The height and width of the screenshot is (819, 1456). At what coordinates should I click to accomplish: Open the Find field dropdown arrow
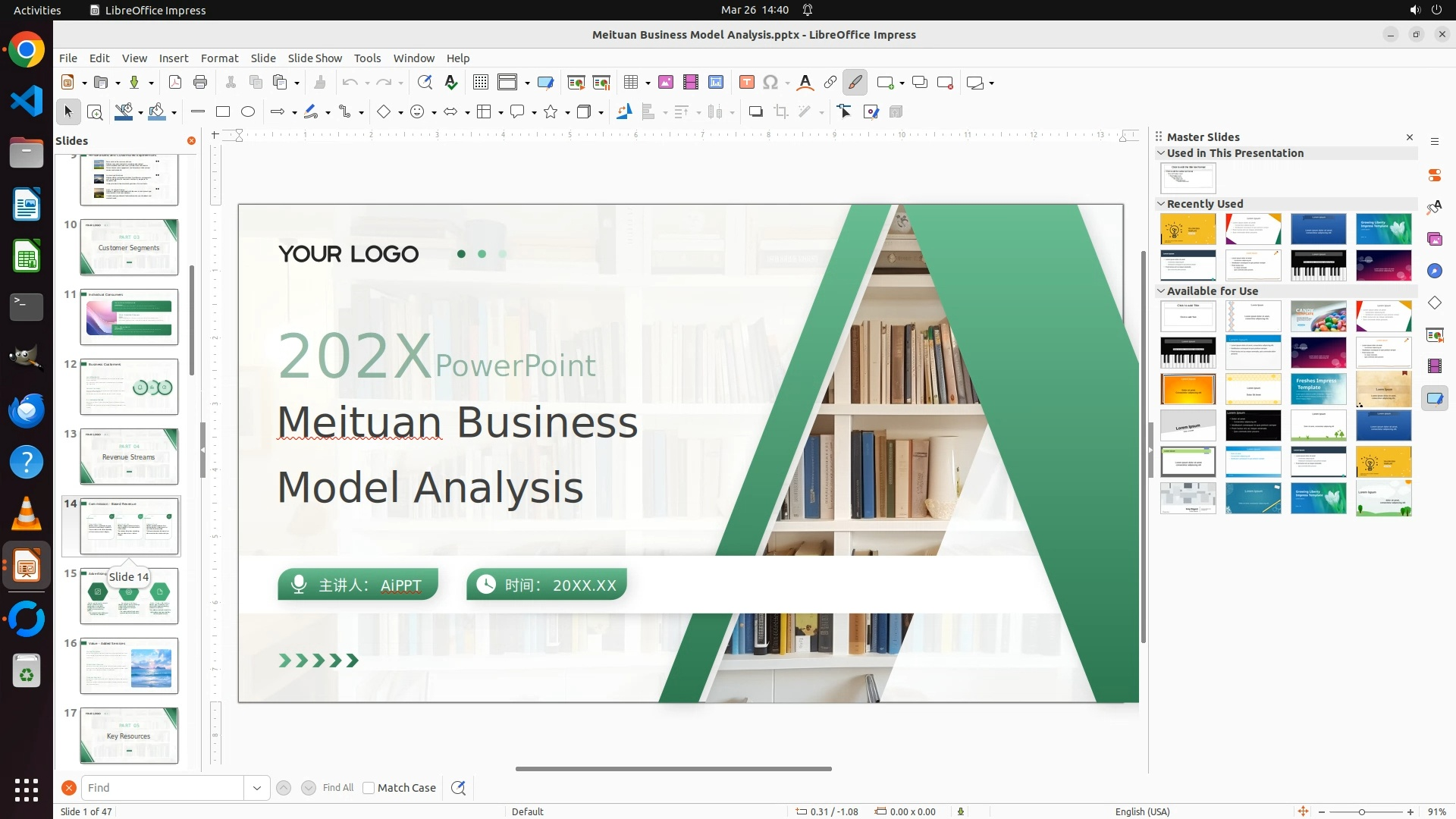(x=257, y=788)
